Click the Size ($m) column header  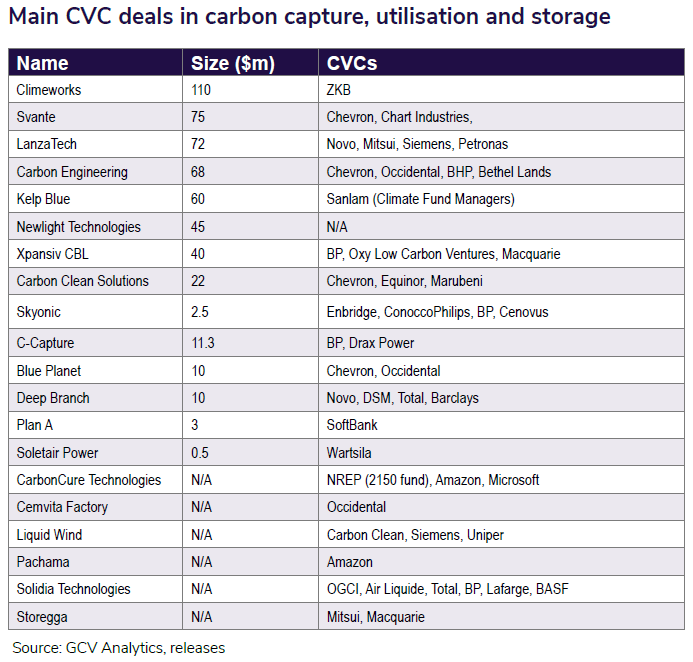point(232,64)
